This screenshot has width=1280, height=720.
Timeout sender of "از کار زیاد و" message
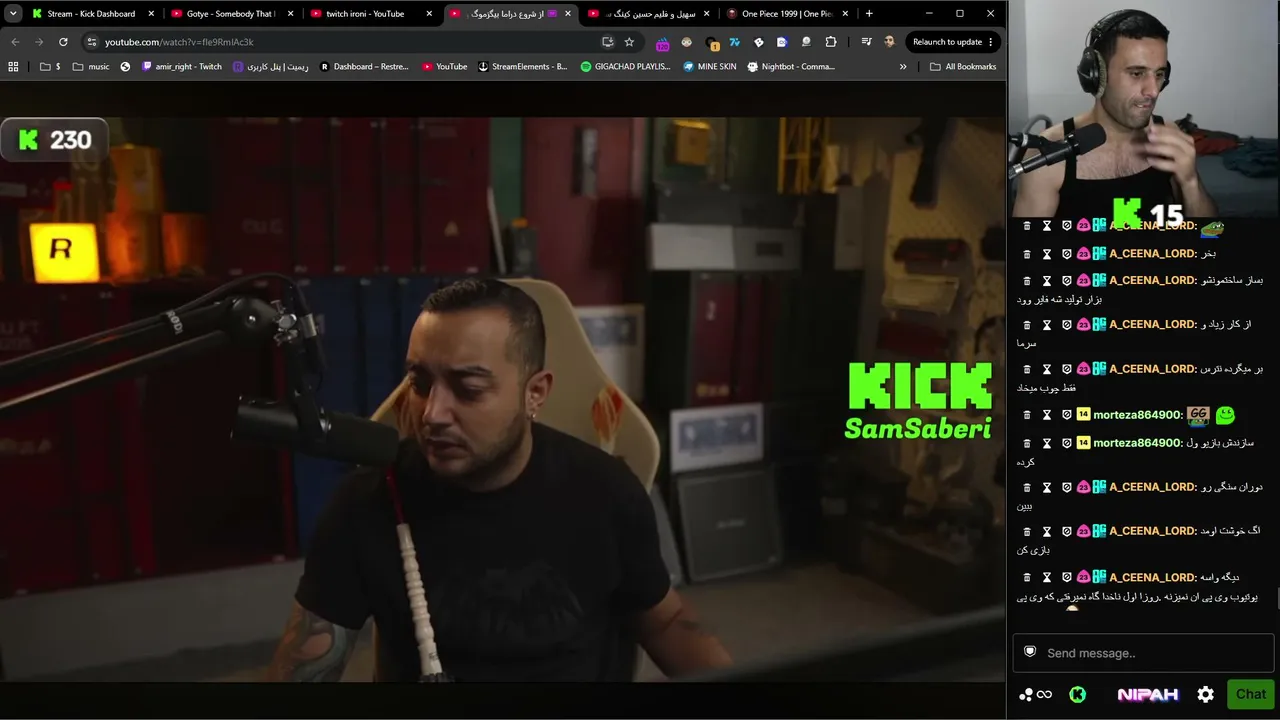point(1047,325)
